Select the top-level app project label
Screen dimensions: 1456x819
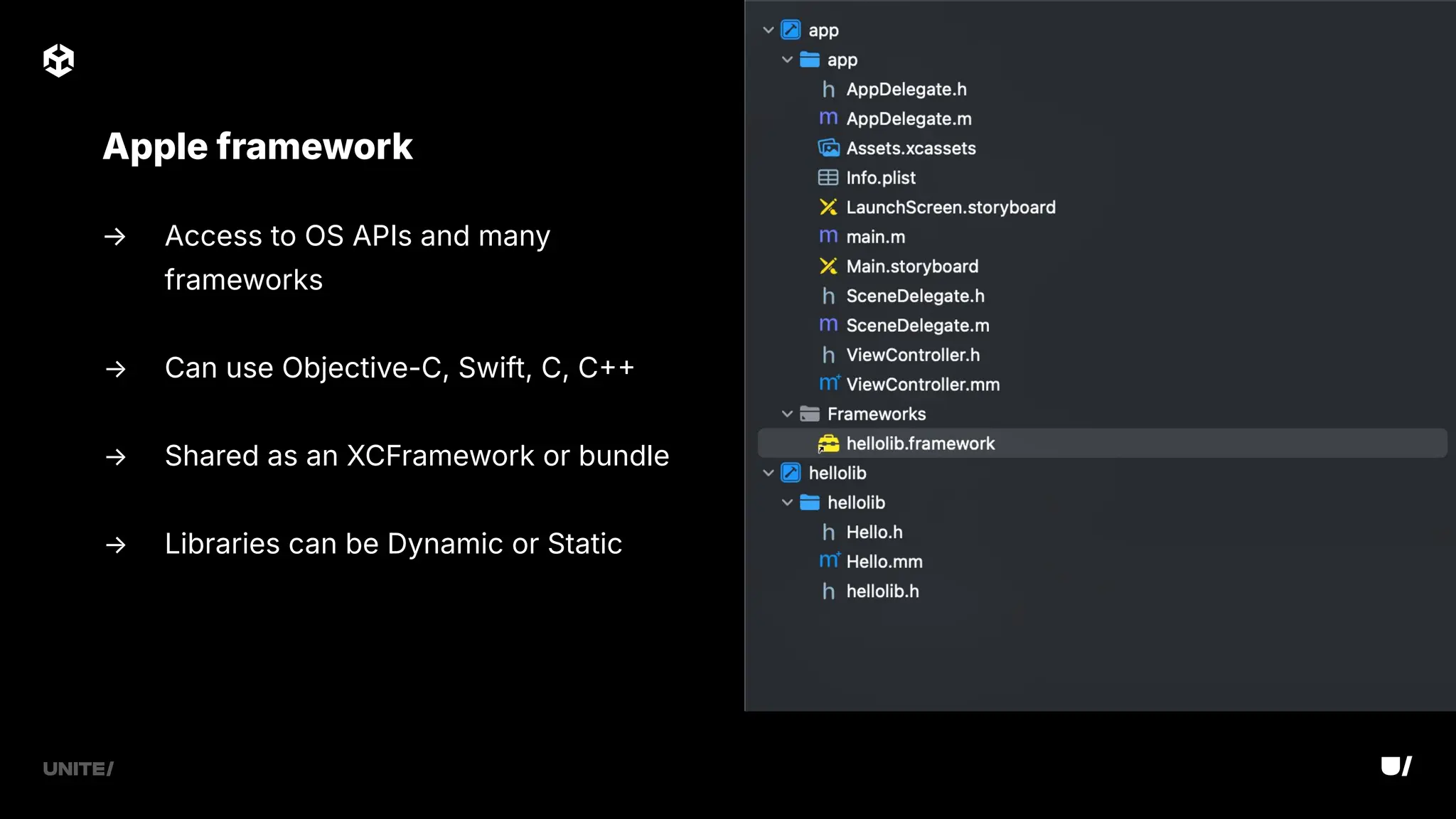point(823,31)
